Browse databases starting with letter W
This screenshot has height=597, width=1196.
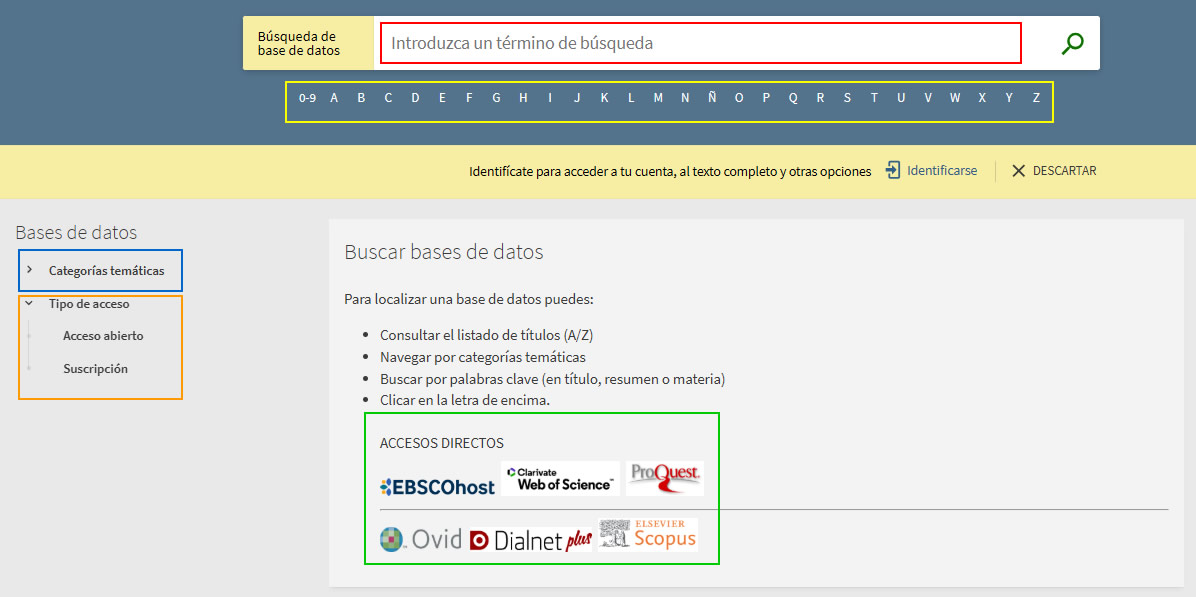click(x=955, y=98)
